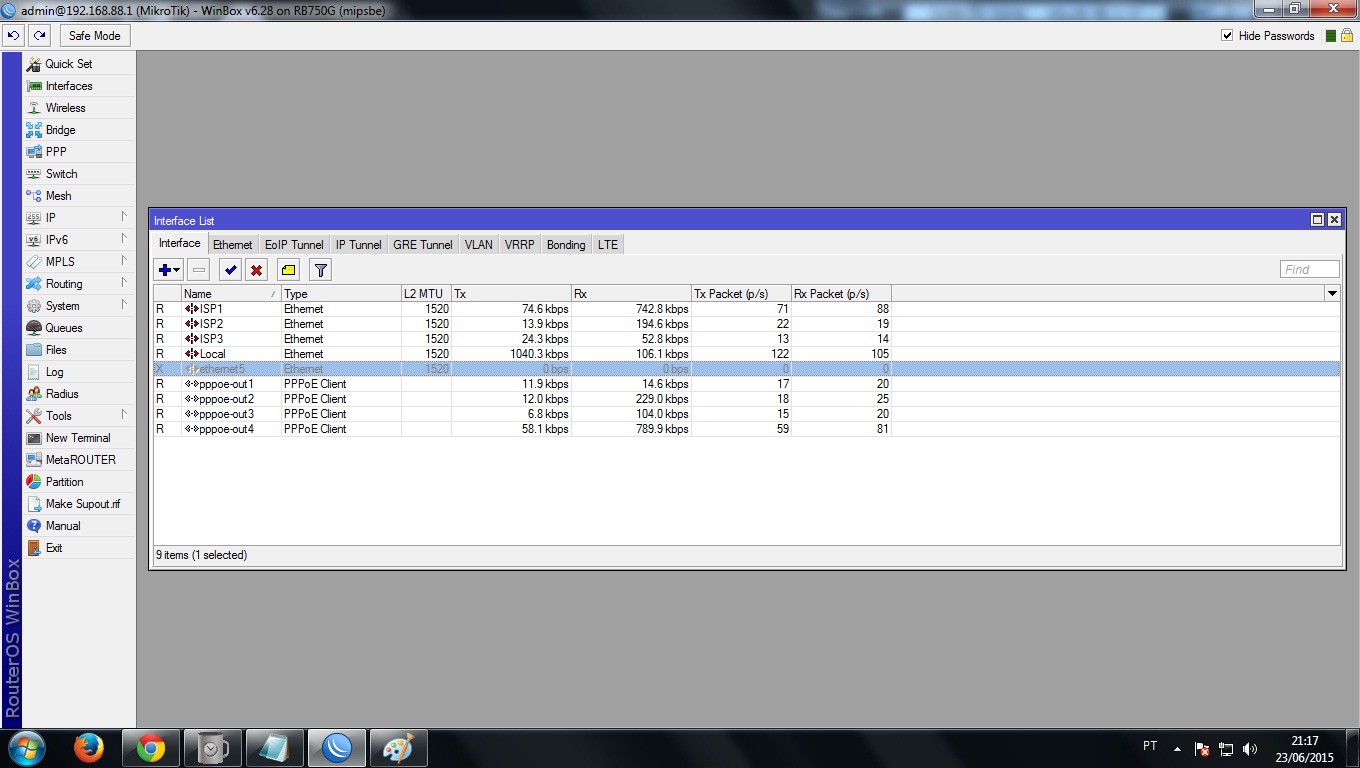Click the volume speaker tray icon
The height and width of the screenshot is (768, 1360).
pyautogui.click(x=1250, y=748)
